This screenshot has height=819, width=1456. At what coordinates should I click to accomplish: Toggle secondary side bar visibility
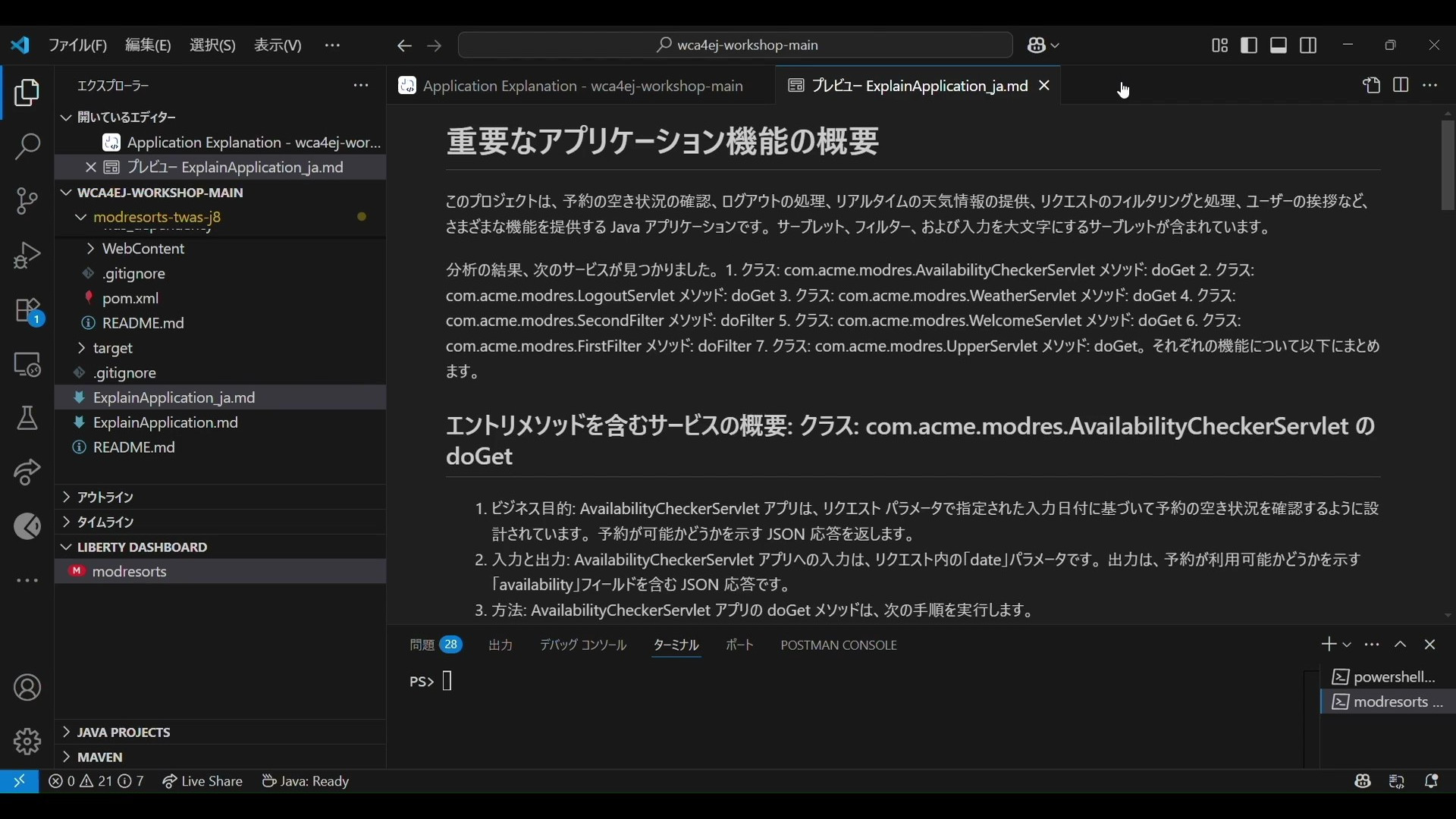pyautogui.click(x=1308, y=45)
